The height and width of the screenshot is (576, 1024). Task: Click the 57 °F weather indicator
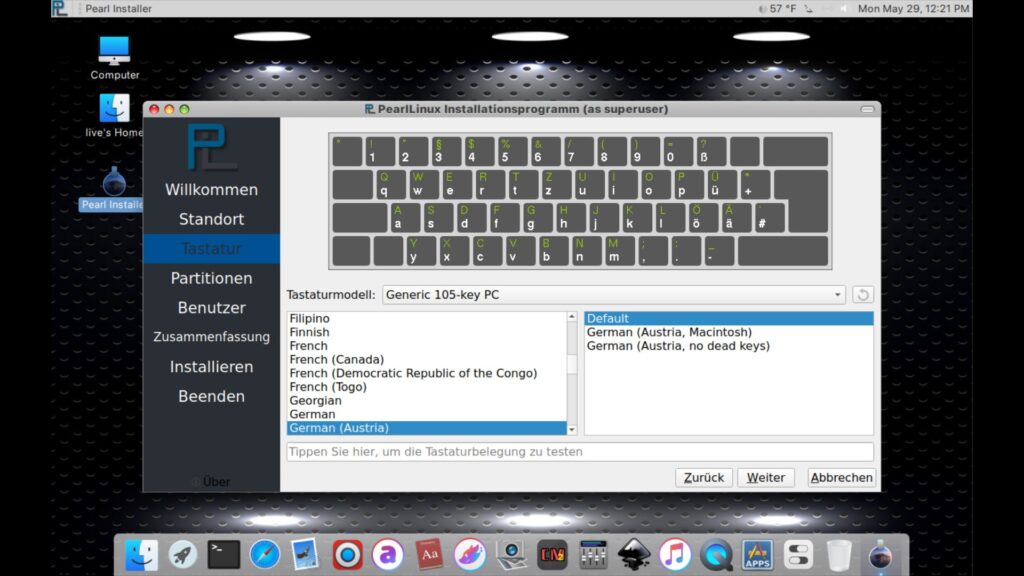point(777,8)
